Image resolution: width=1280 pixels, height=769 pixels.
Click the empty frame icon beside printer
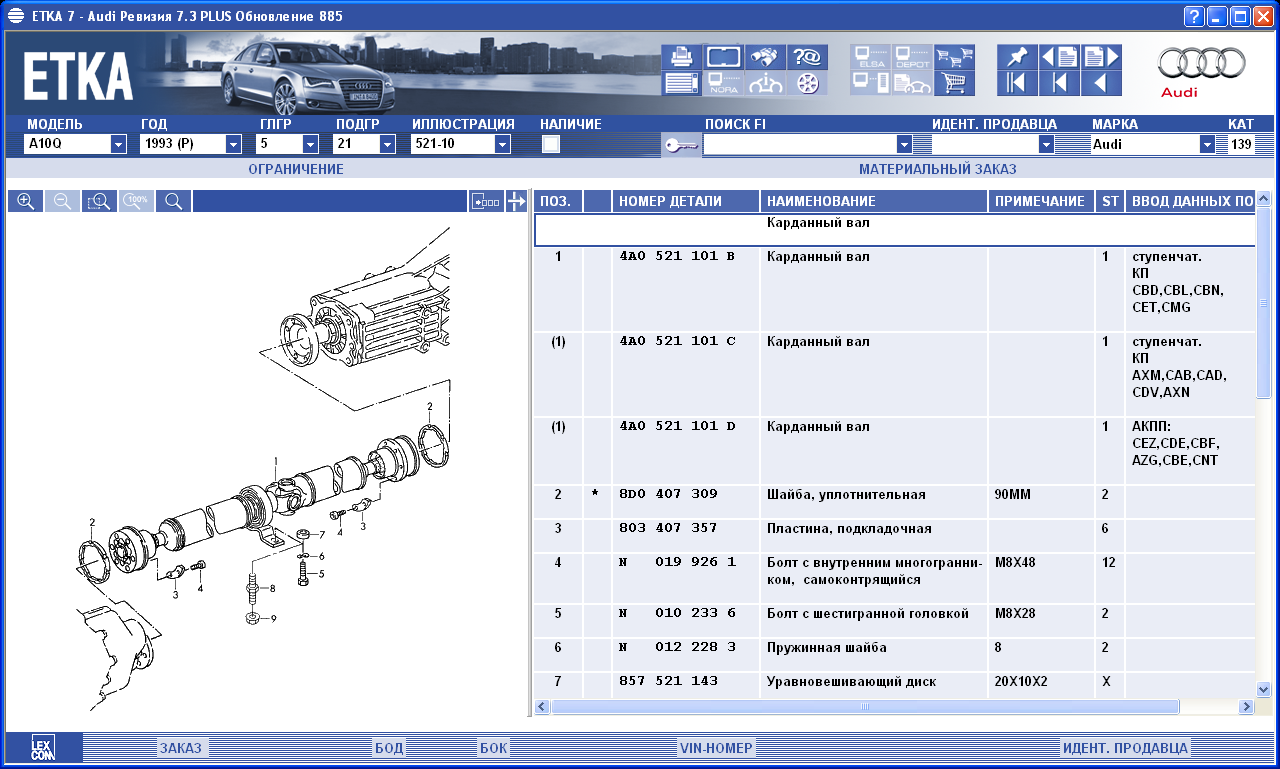723,57
